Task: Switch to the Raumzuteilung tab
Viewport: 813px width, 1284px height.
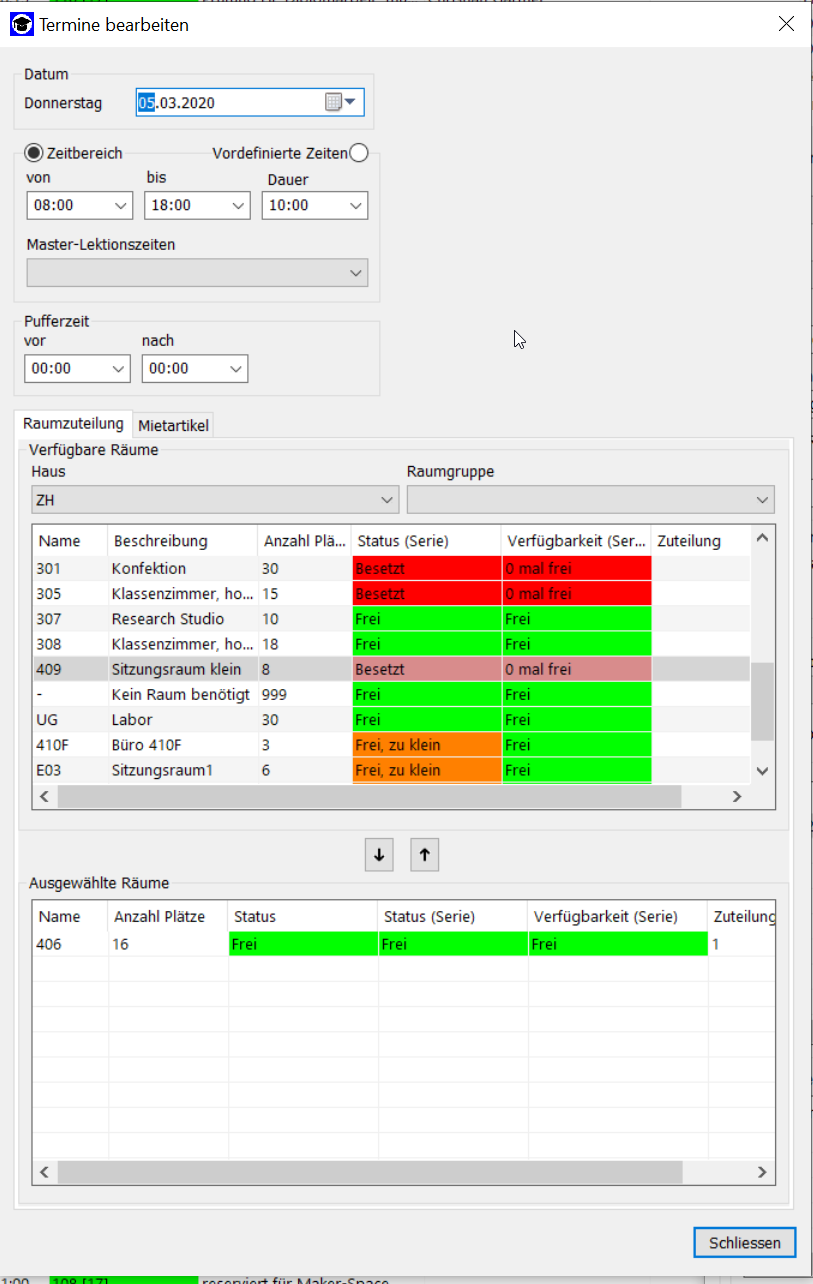Action: tap(73, 424)
